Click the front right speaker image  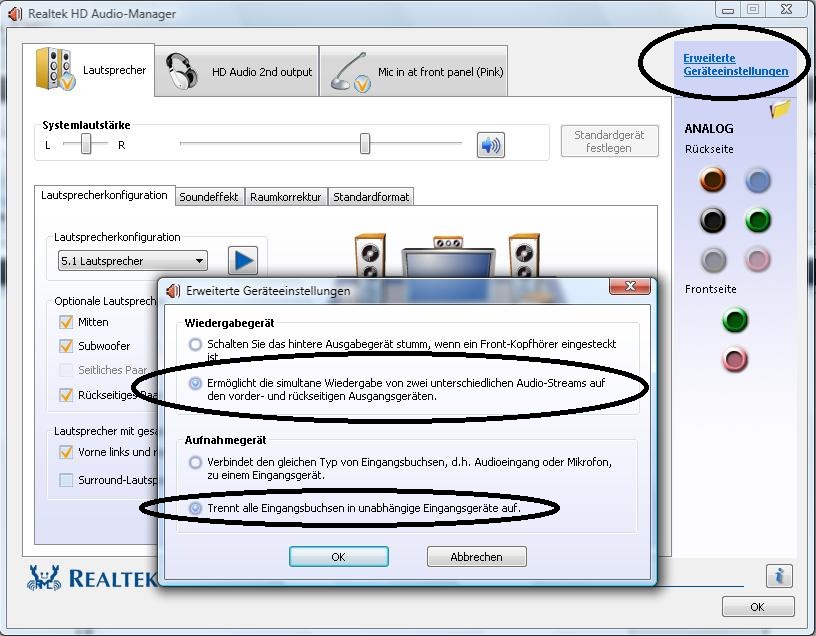pyautogui.click(x=524, y=255)
